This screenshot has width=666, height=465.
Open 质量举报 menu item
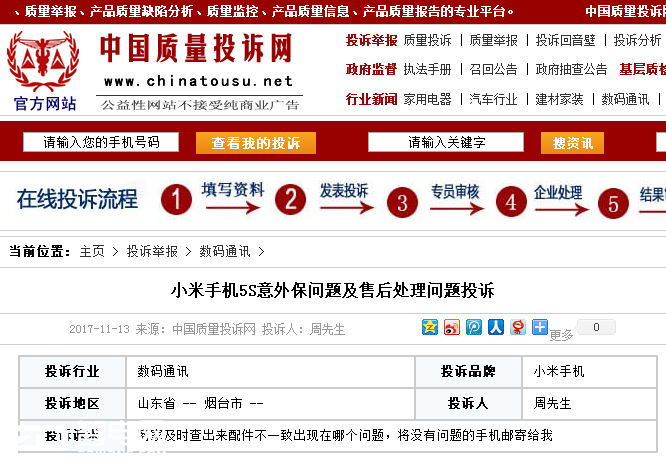pyautogui.click(x=493, y=40)
